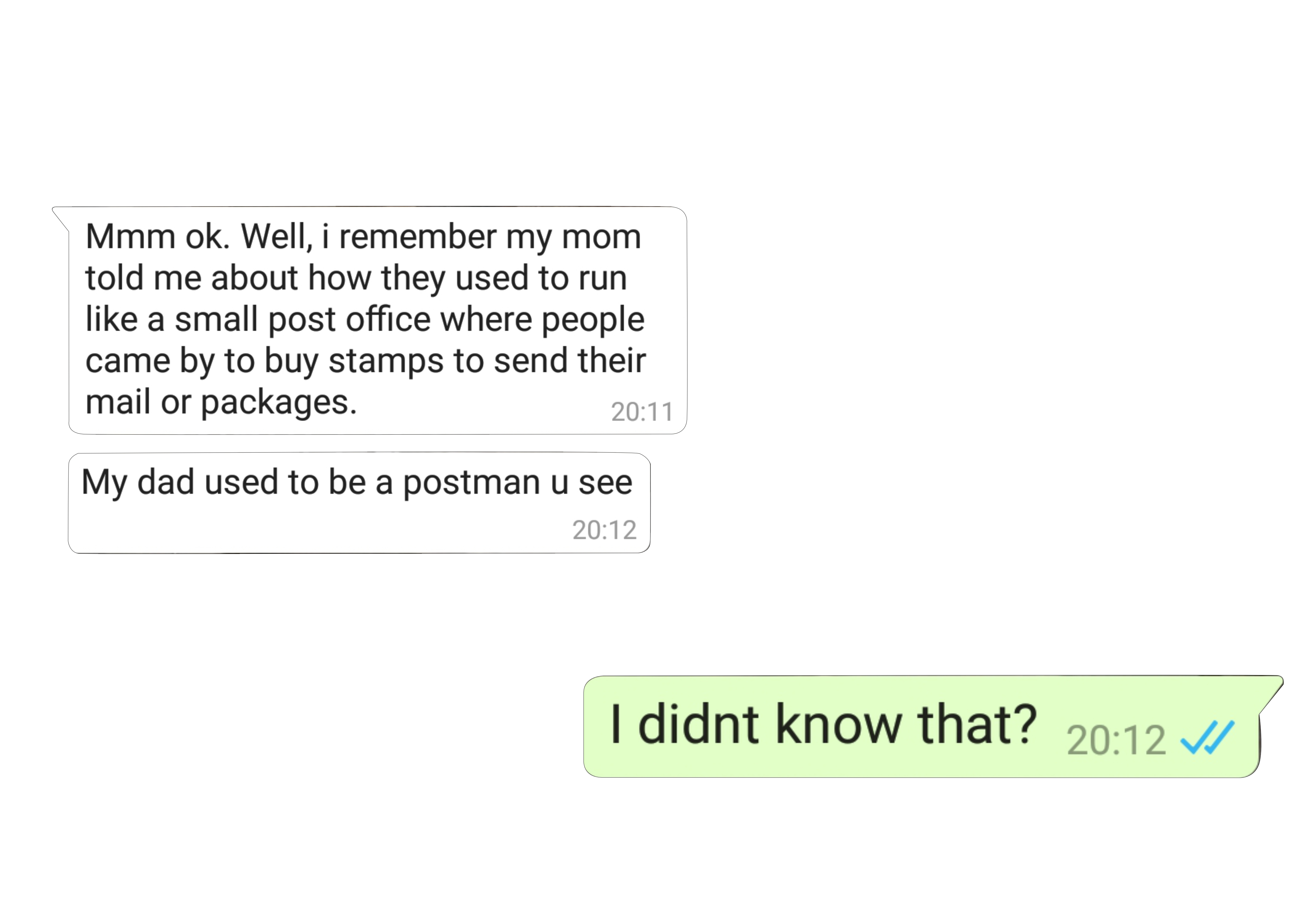Click the empty area below the postman text
Screen dimensions: 1307x924
pyautogui.click(x=319, y=529)
